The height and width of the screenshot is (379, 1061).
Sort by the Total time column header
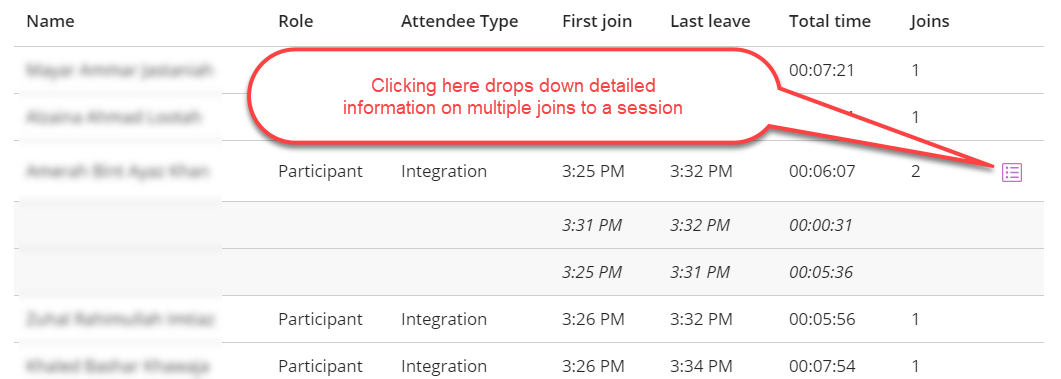830,22
